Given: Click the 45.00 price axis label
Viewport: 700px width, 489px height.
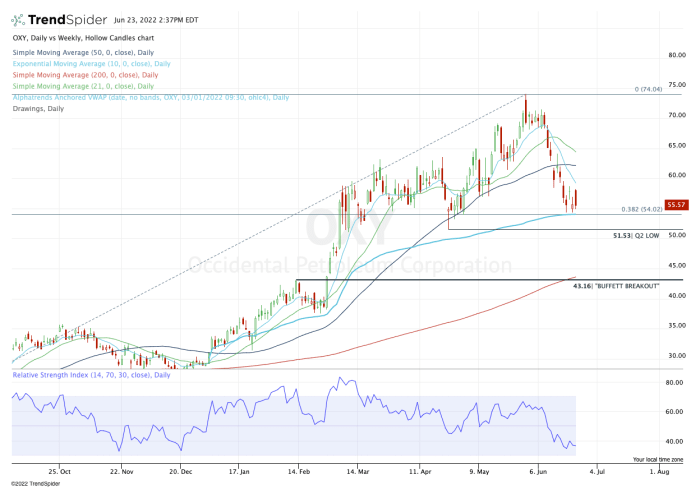Looking at the screenshot, I should tap(677, 266).
